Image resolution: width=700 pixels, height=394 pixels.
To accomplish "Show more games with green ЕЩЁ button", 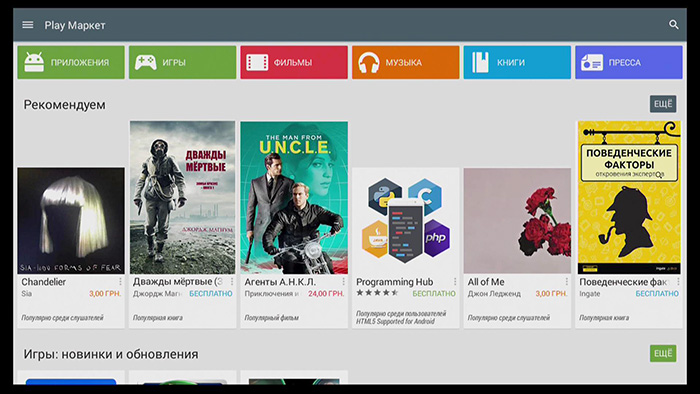I will pyautogui.click(x=663, y=353).
